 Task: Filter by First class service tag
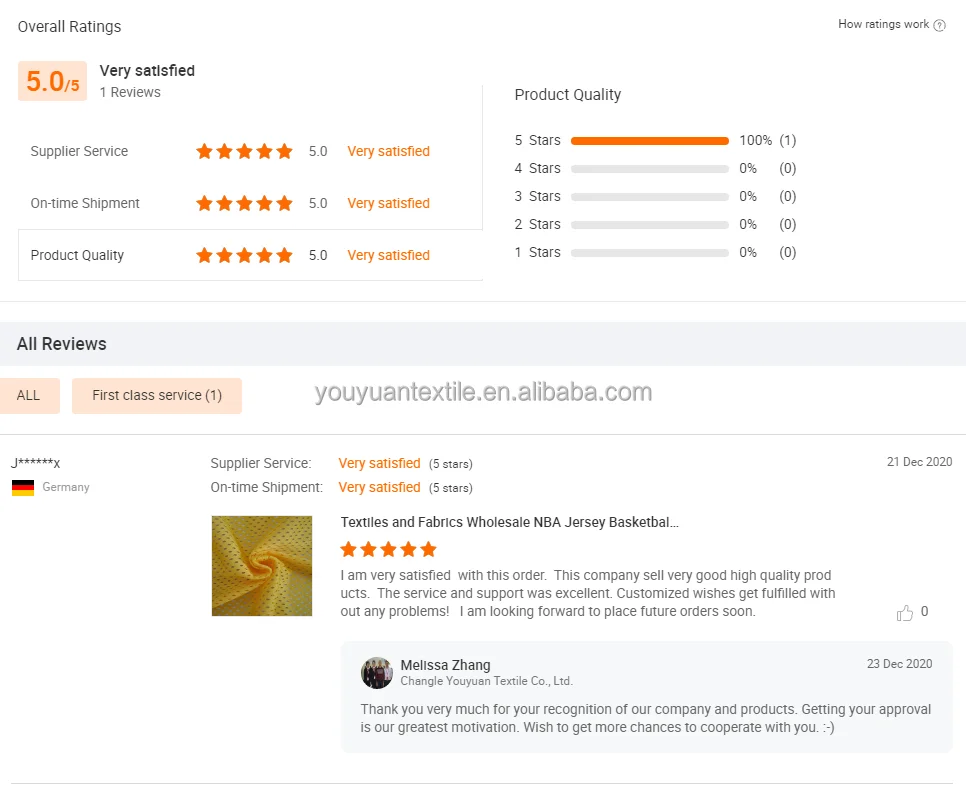click(157, 396)
